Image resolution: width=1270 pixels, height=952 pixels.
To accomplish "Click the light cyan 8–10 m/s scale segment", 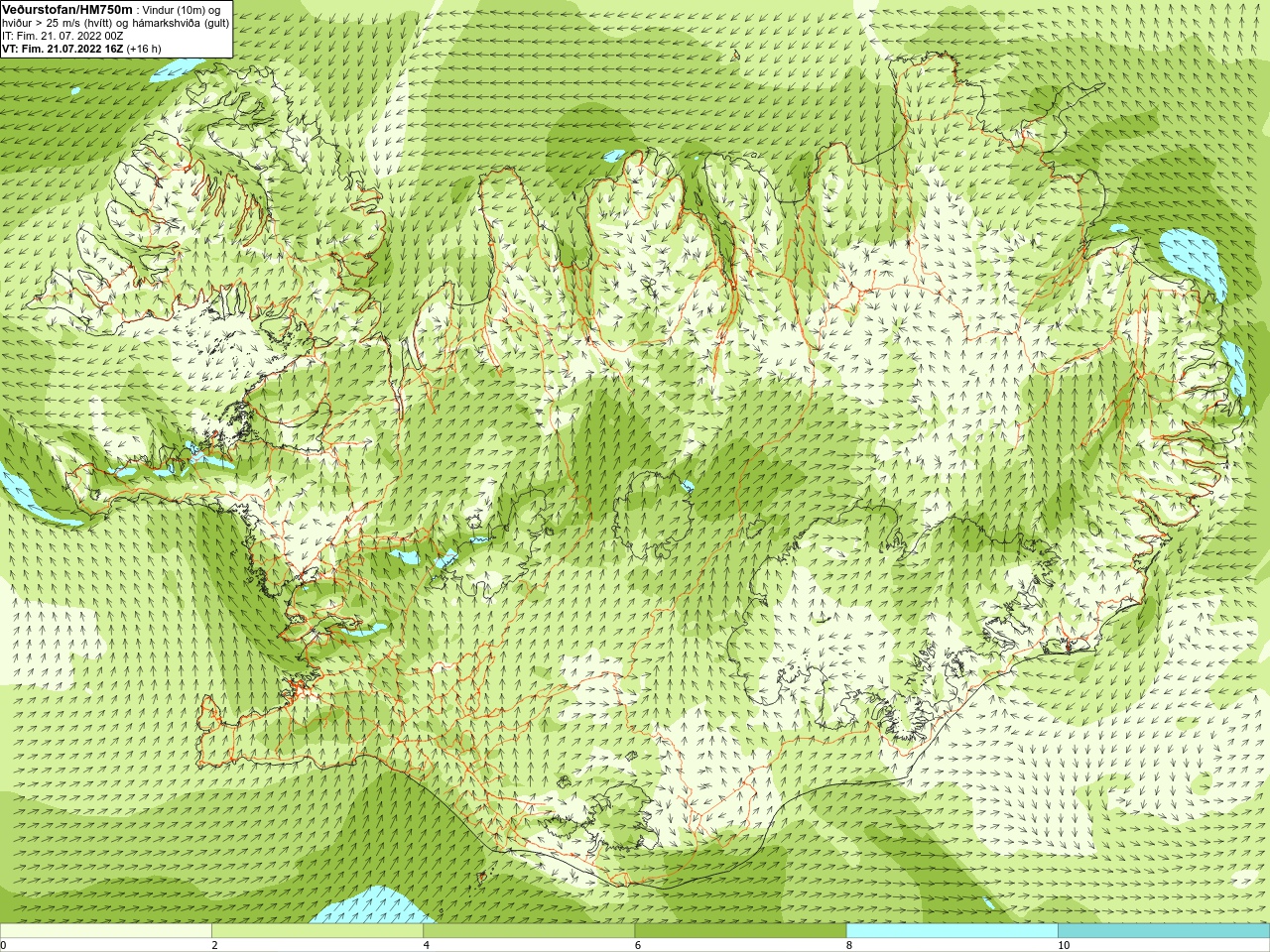I will pos(952,931).
